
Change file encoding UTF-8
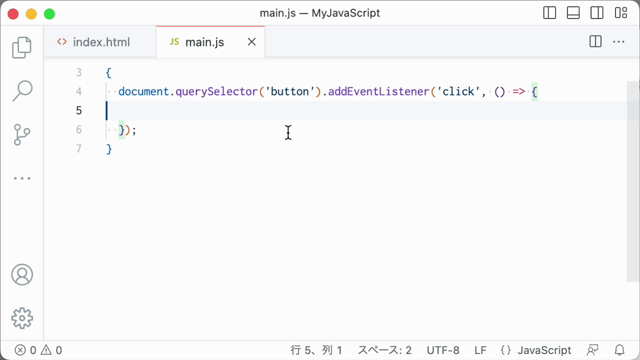point(443,350)
